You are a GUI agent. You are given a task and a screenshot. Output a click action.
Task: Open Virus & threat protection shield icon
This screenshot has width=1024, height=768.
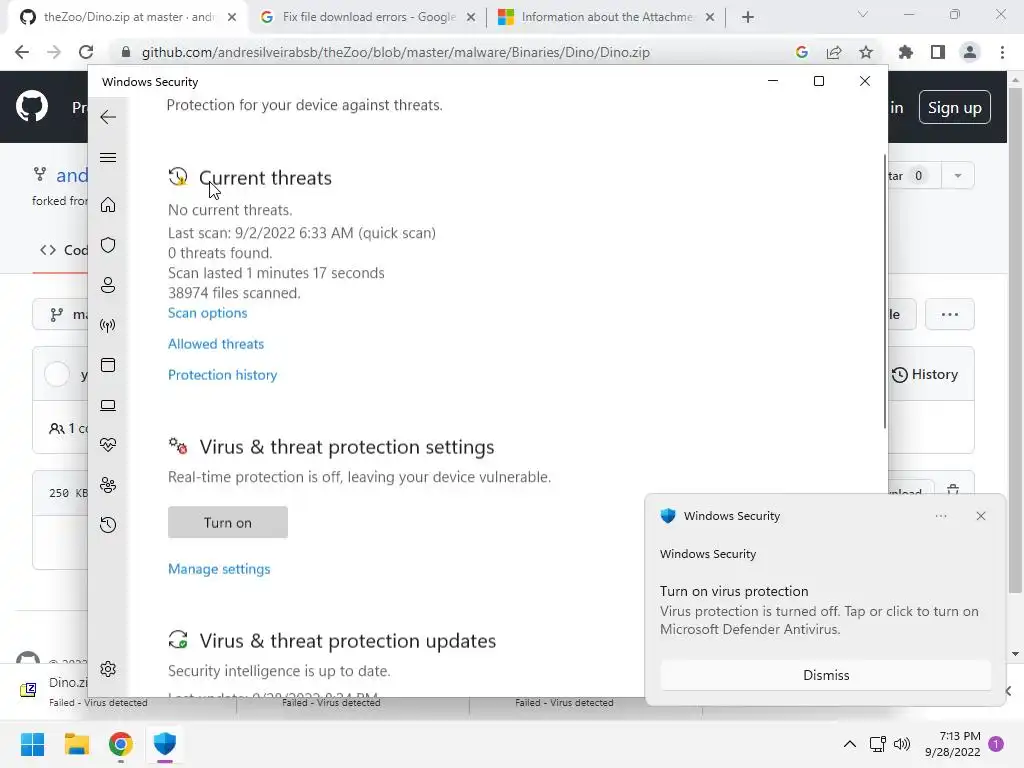pos(108,245)
